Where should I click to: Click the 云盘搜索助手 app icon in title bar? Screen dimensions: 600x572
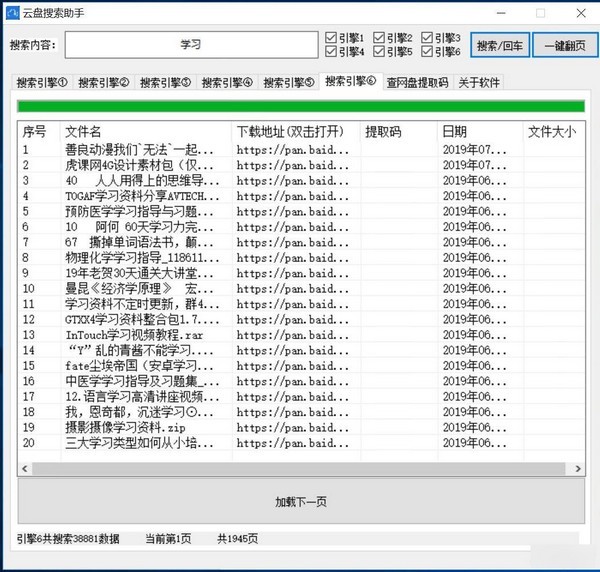[x=13, y=13]
